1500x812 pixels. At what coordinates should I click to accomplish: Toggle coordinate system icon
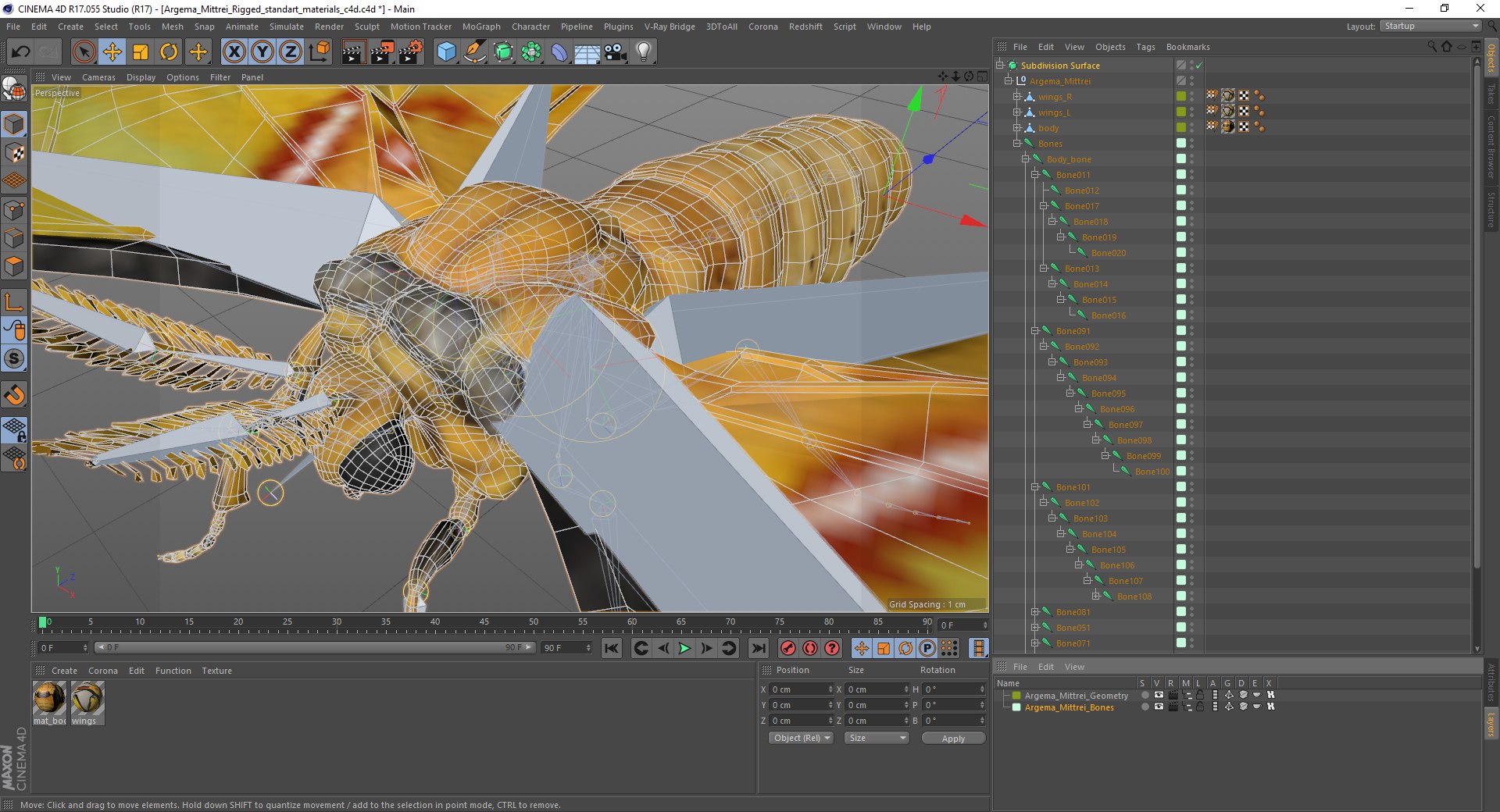[320, 52]
